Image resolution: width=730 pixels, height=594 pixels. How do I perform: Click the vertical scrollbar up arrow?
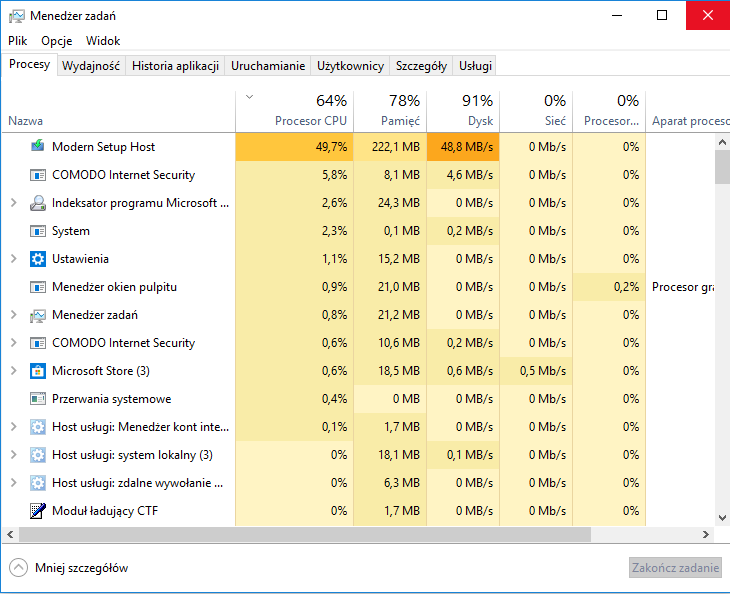[722, 142]
